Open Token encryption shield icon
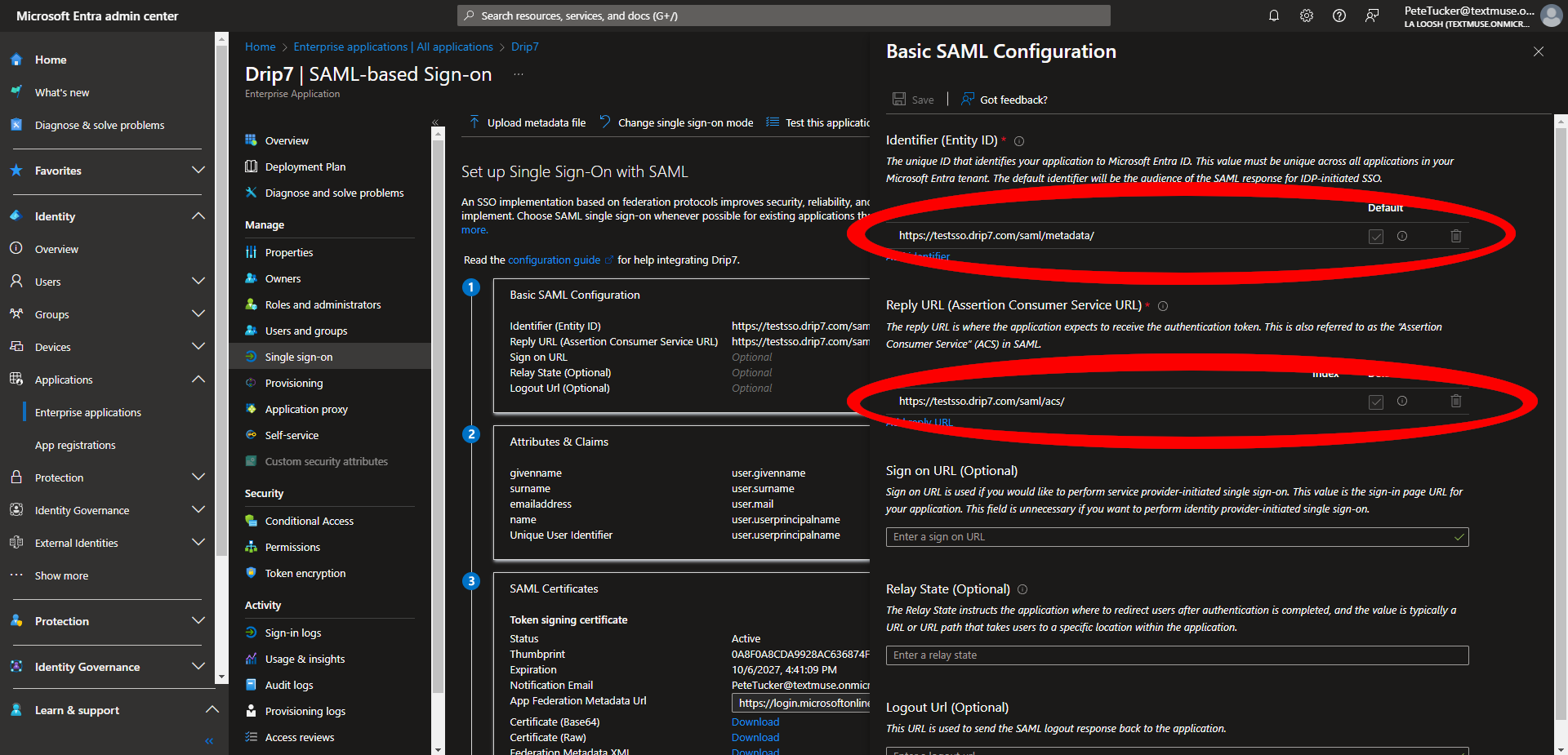Viewport: 1568px width, 755px height. coord(252,573)
